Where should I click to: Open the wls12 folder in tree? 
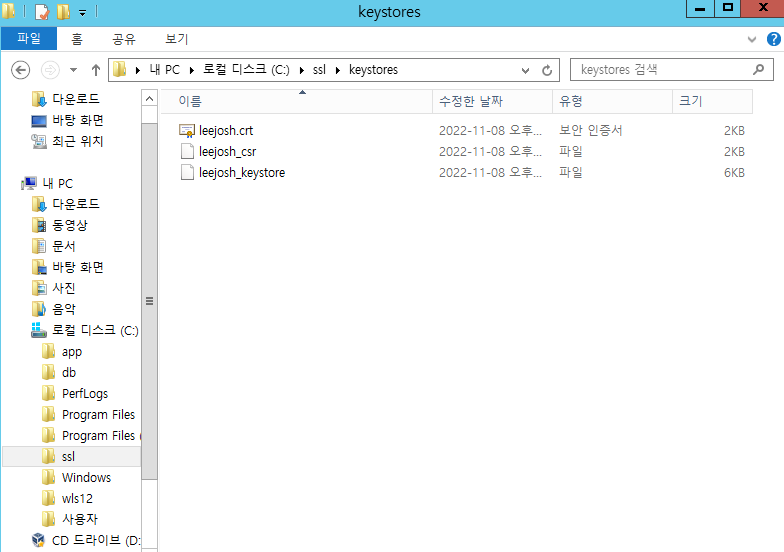77,498
